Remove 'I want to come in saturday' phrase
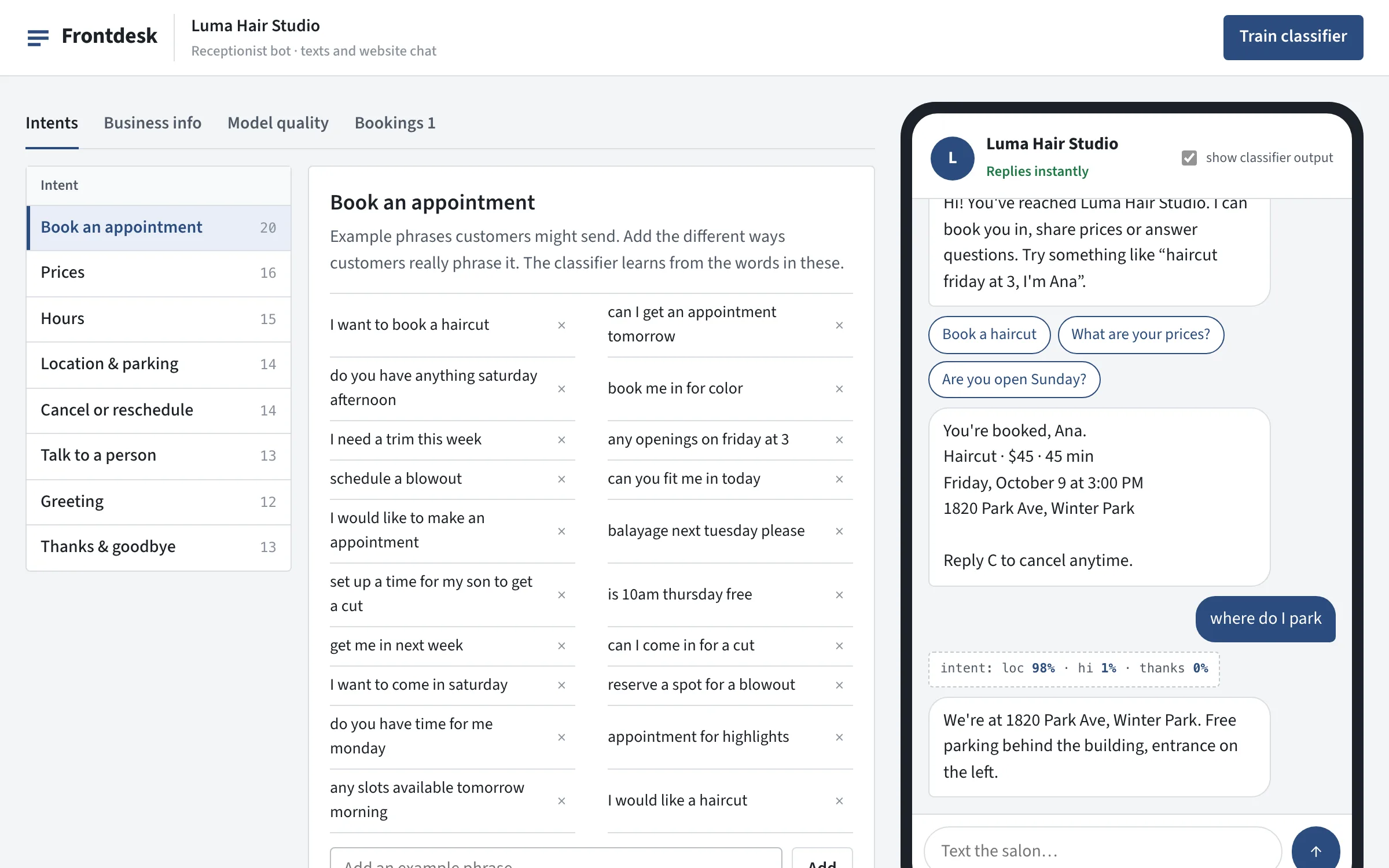Screen dimensions: 1389x868 pos(561,685)
